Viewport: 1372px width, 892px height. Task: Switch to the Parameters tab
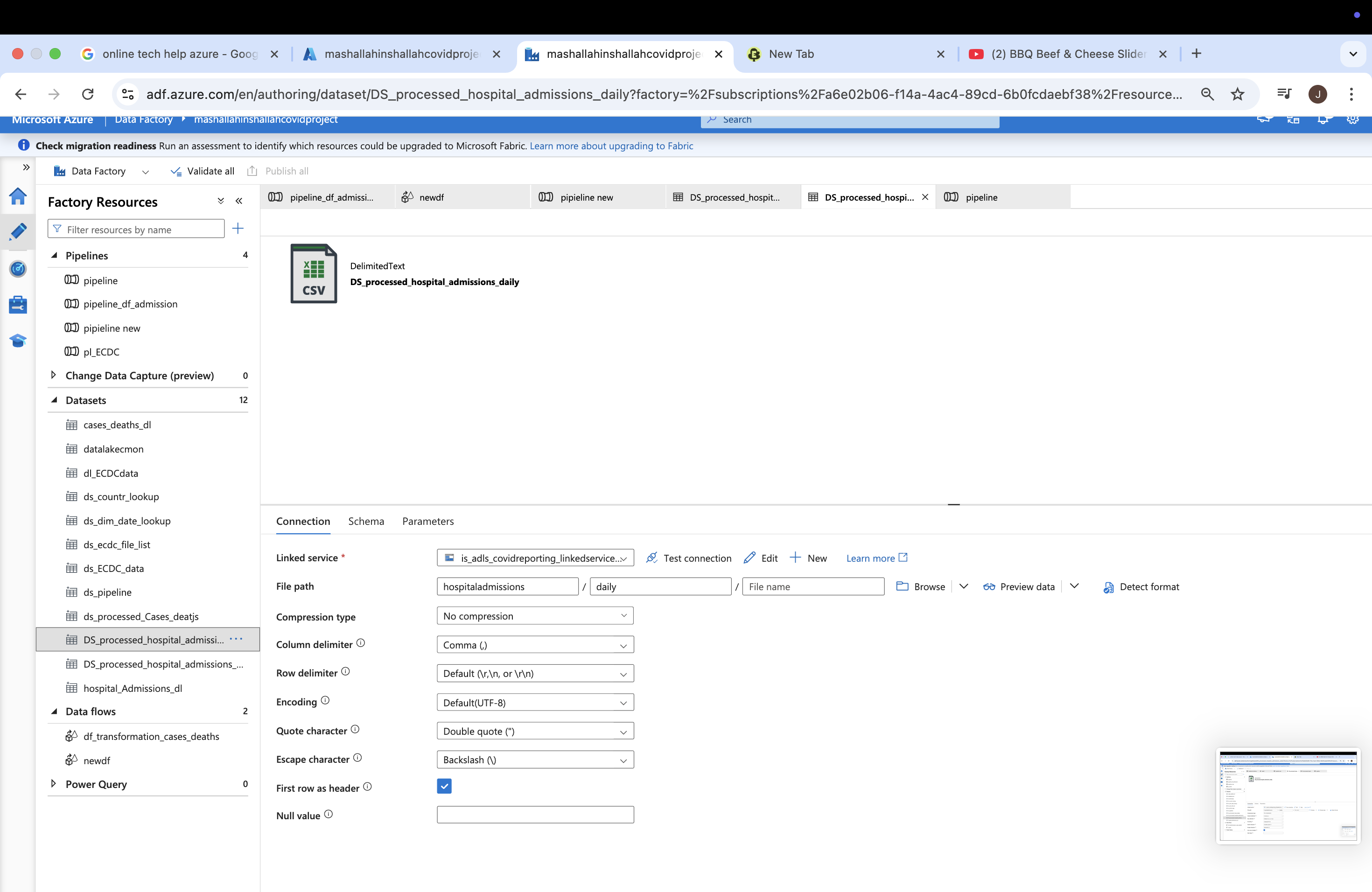428,522
